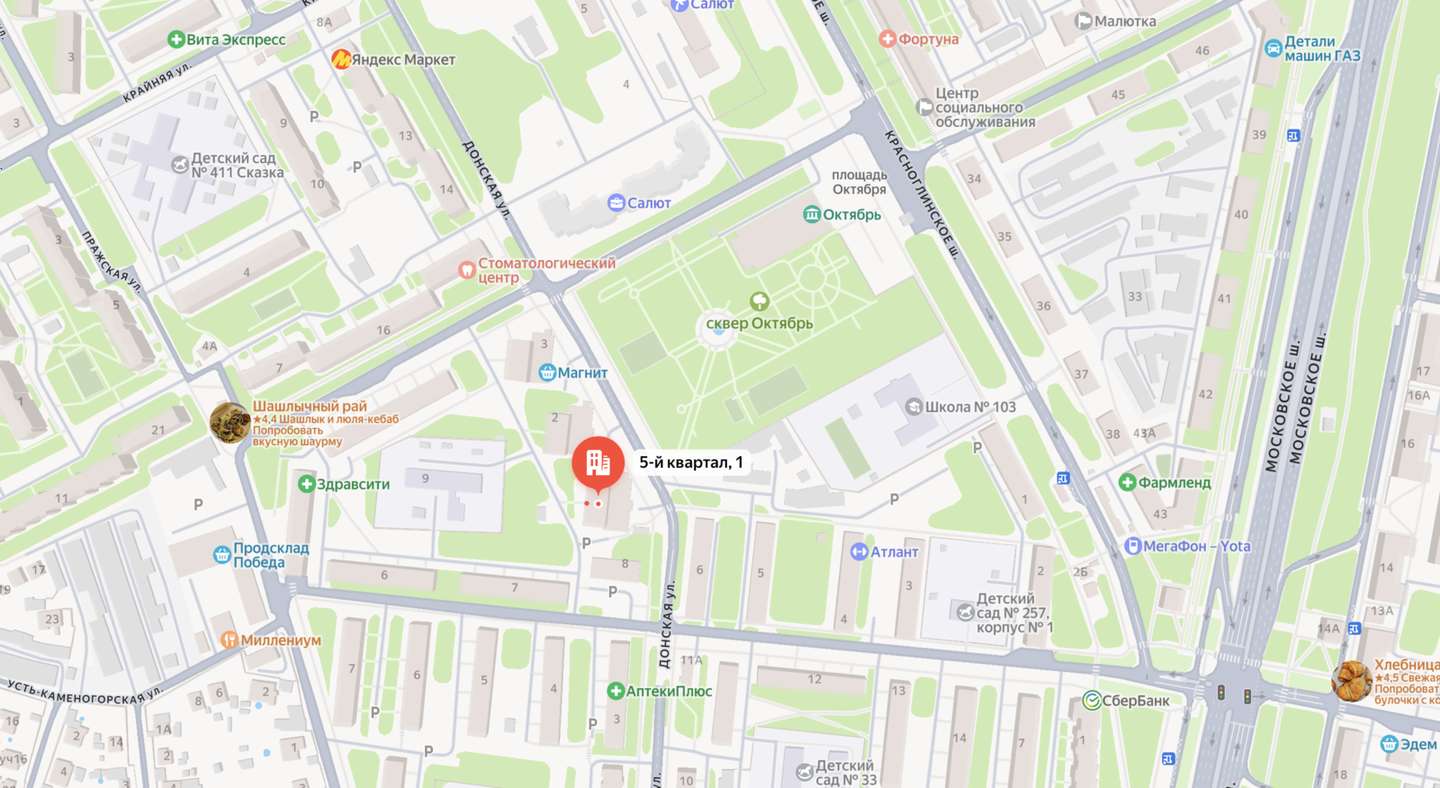Select the Миллениум restaurant icon
Viewport: 1440px width, 788px height.
229,639
